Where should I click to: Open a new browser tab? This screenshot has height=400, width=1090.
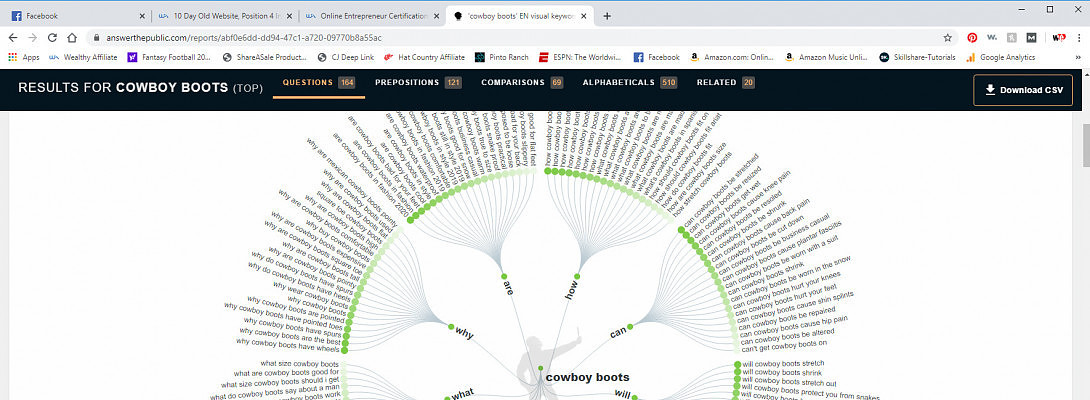(x=607, y=16)
